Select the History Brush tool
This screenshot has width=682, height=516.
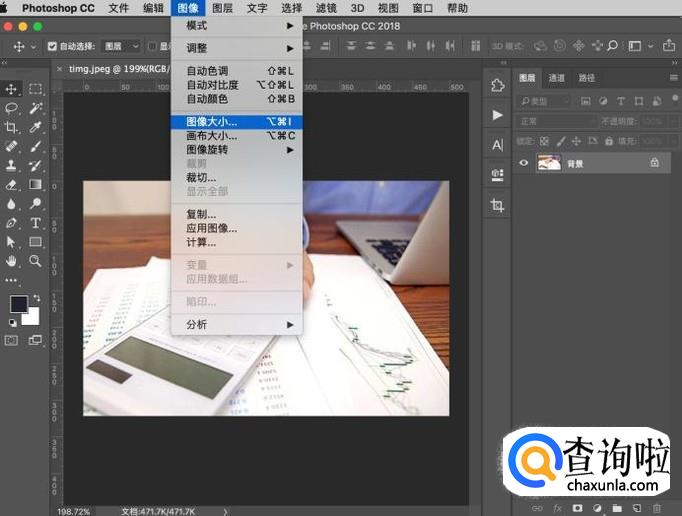[x=35, y=165]
